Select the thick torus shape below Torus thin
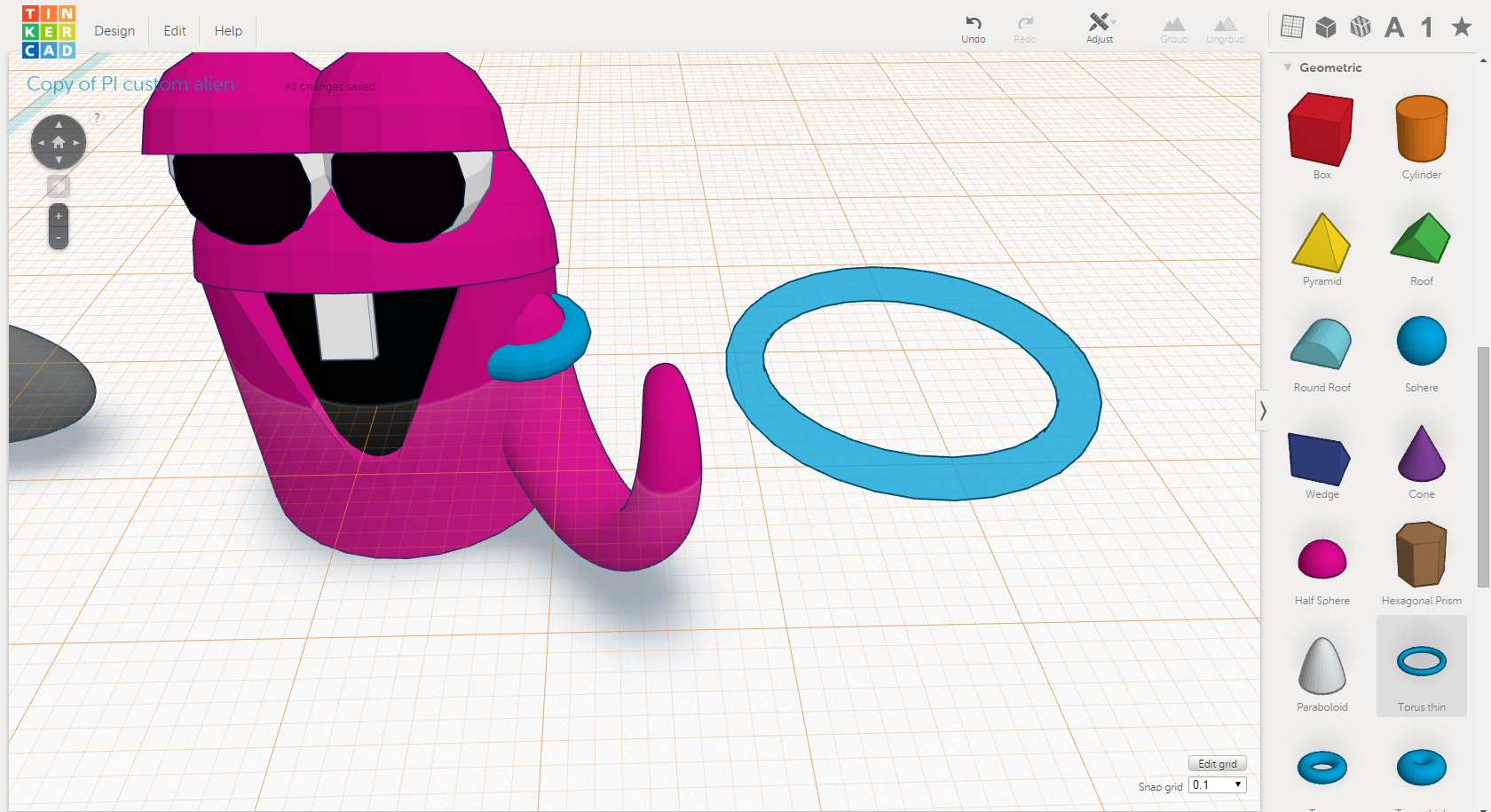 (x=1421, y=768)
